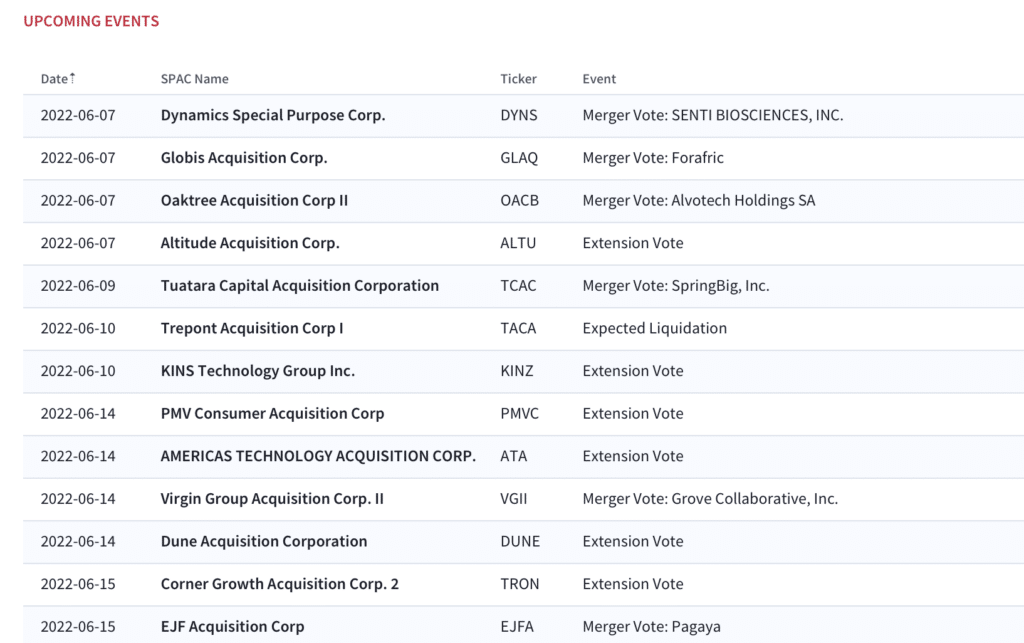
Task: Open EJF Acquisition Corp entry
Action: click(x=232, y=627)
